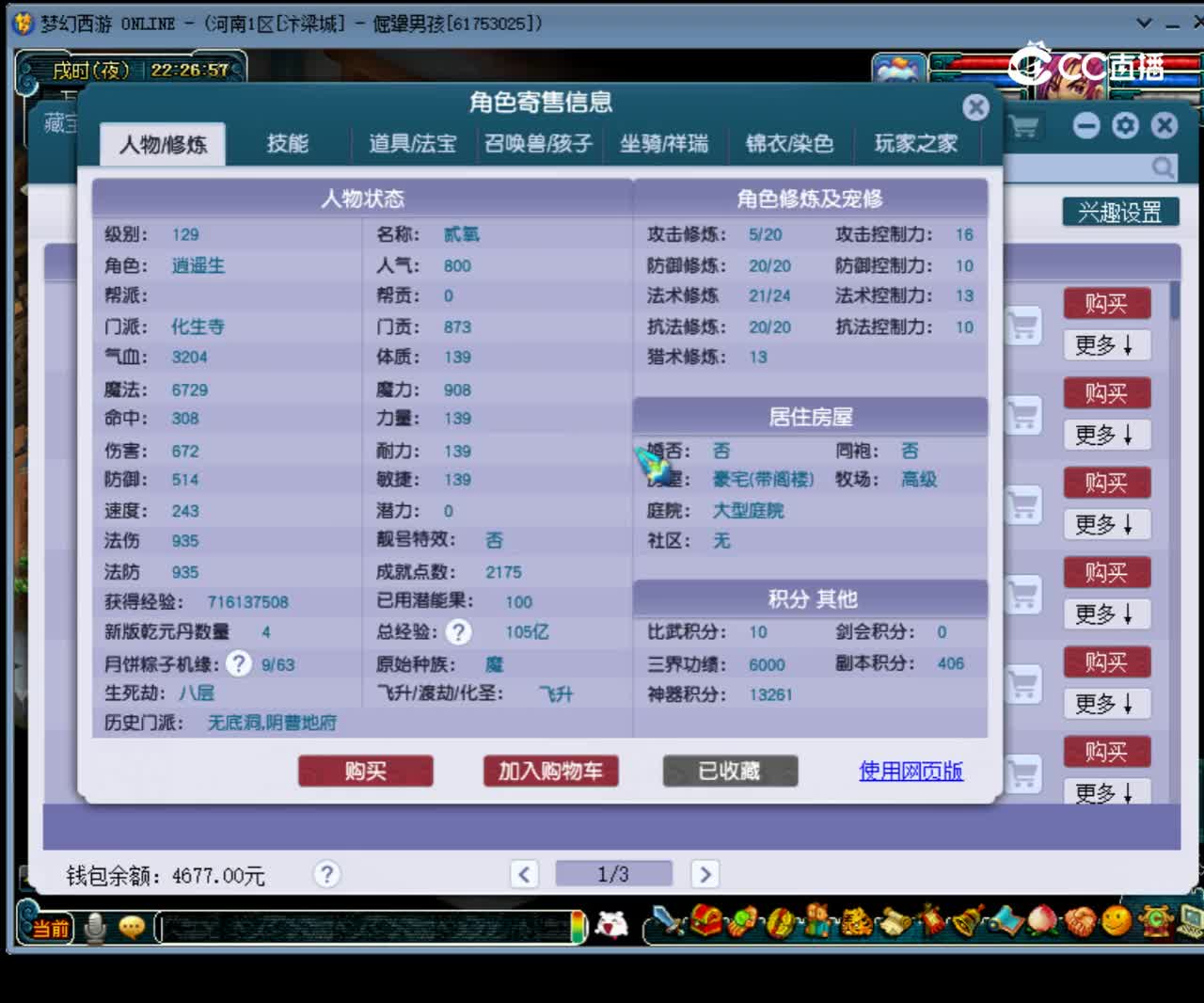Click the yellow smiley face icon
The width and height of the screenshot is (1204, 1003).
tap(1117, 920)
